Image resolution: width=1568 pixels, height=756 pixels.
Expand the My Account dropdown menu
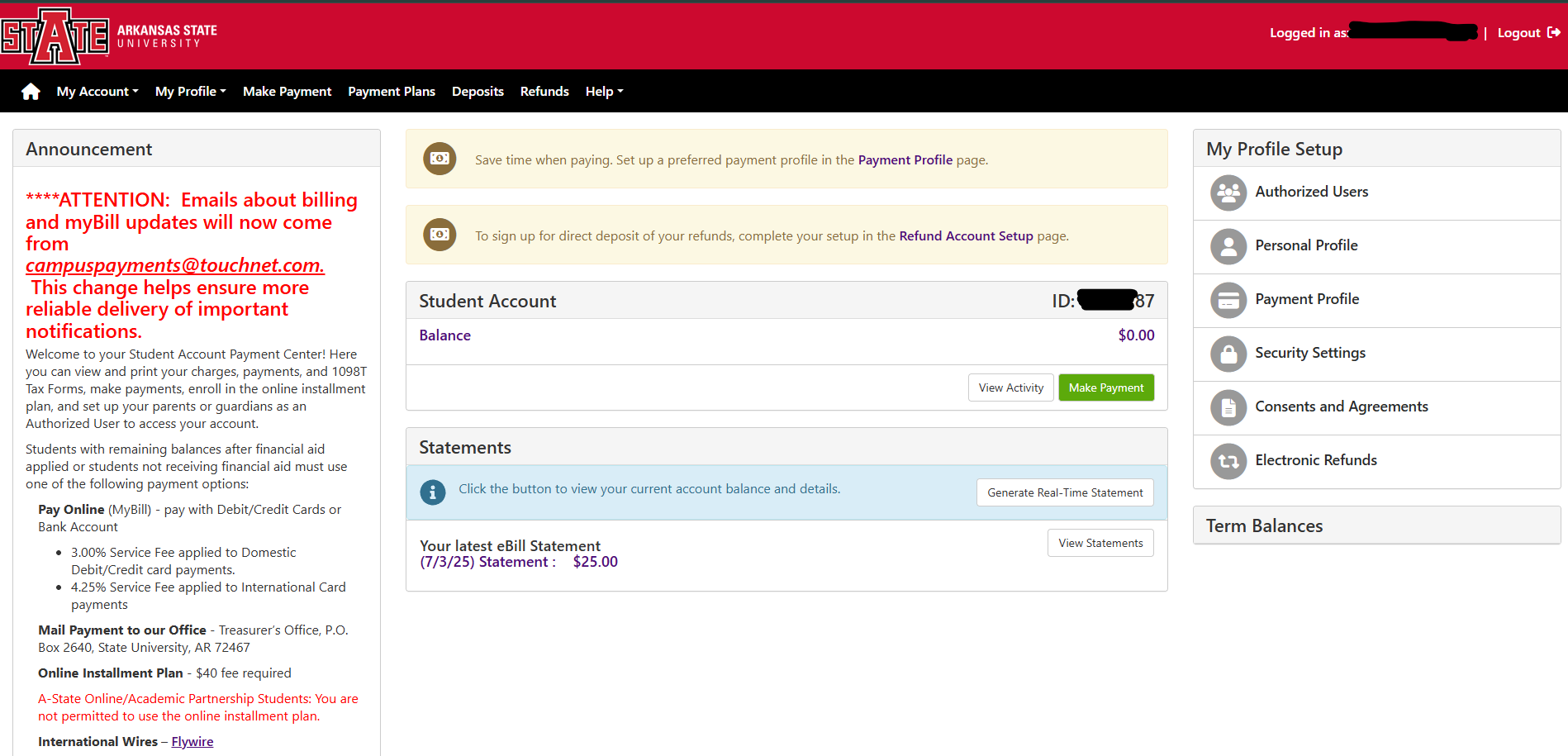tap(97, 92)
